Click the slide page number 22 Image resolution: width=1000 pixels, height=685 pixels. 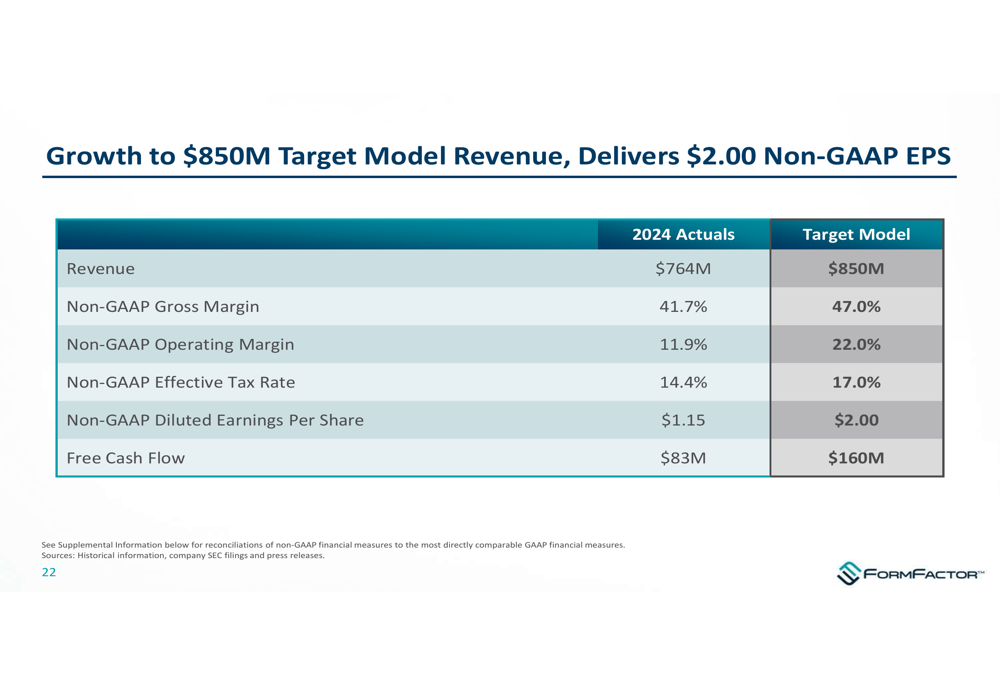(48, 573)
